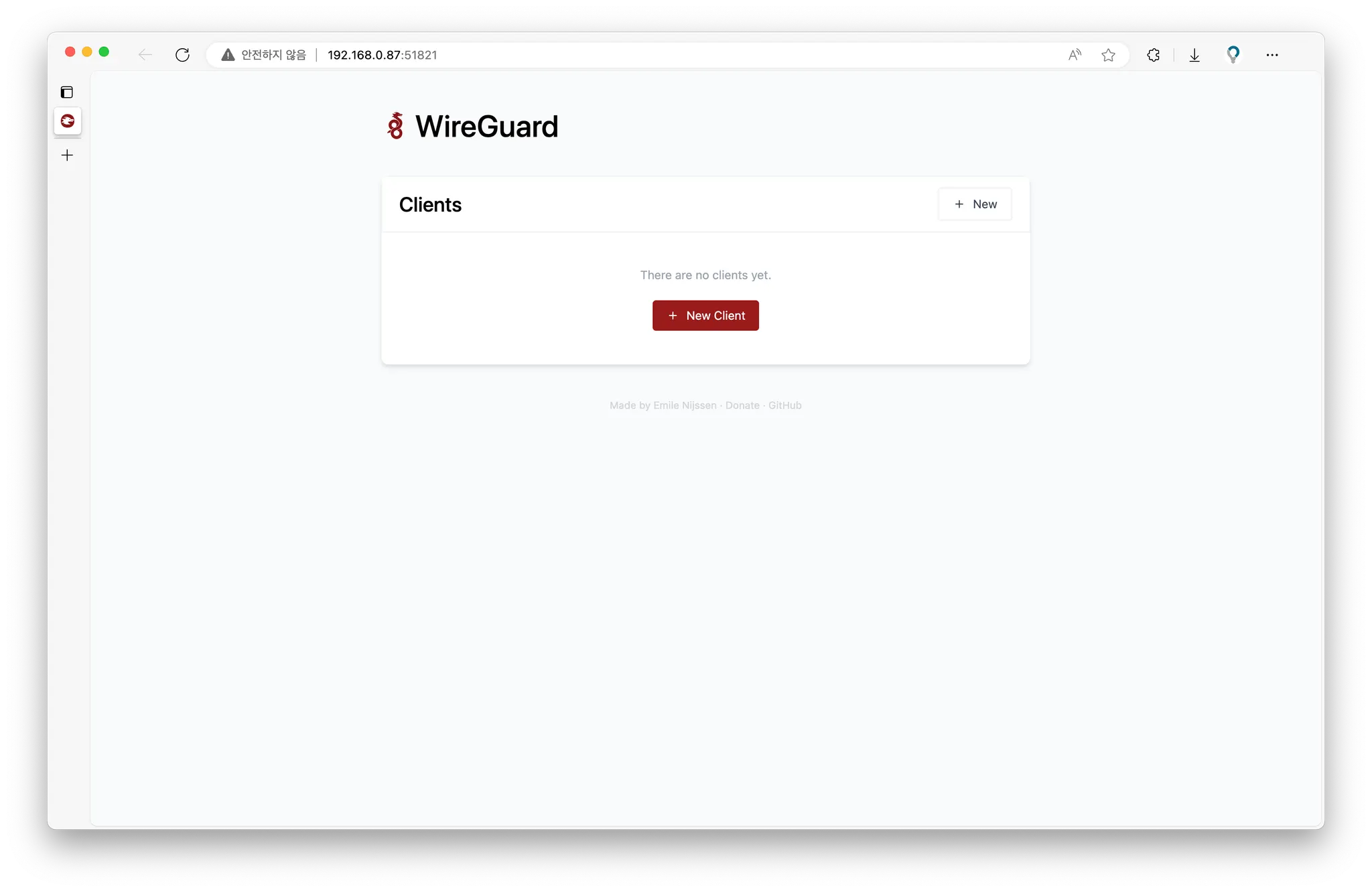Open the lightbulb profile icon in toolbar

click(1233, 54)
